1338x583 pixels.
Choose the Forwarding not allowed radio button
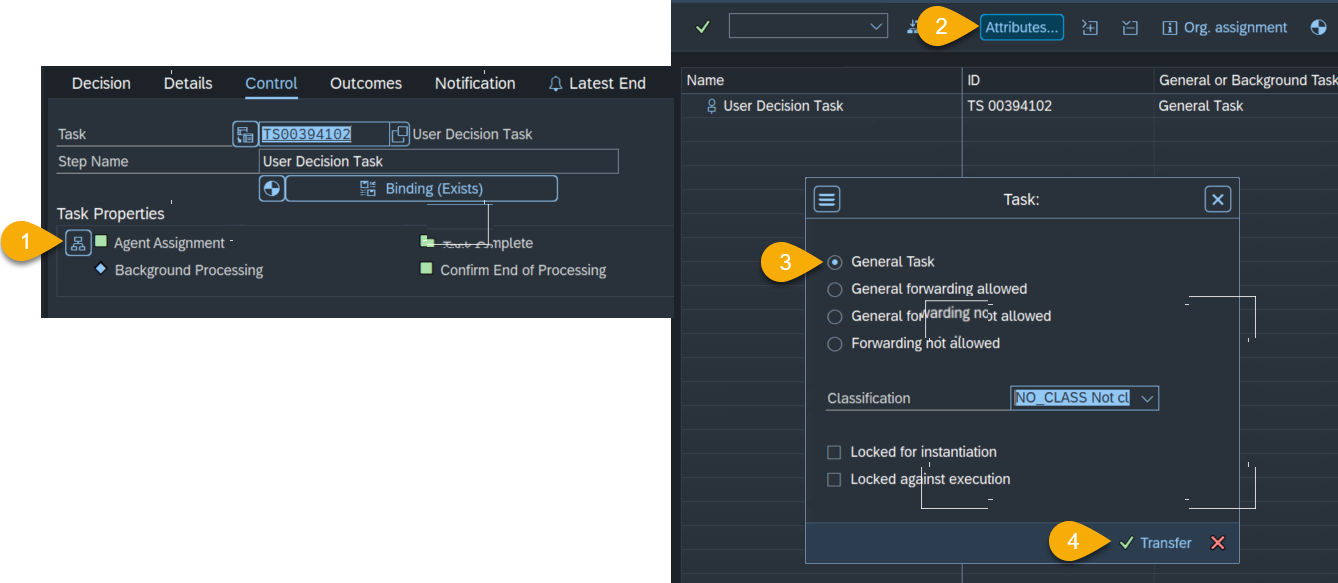835,344
